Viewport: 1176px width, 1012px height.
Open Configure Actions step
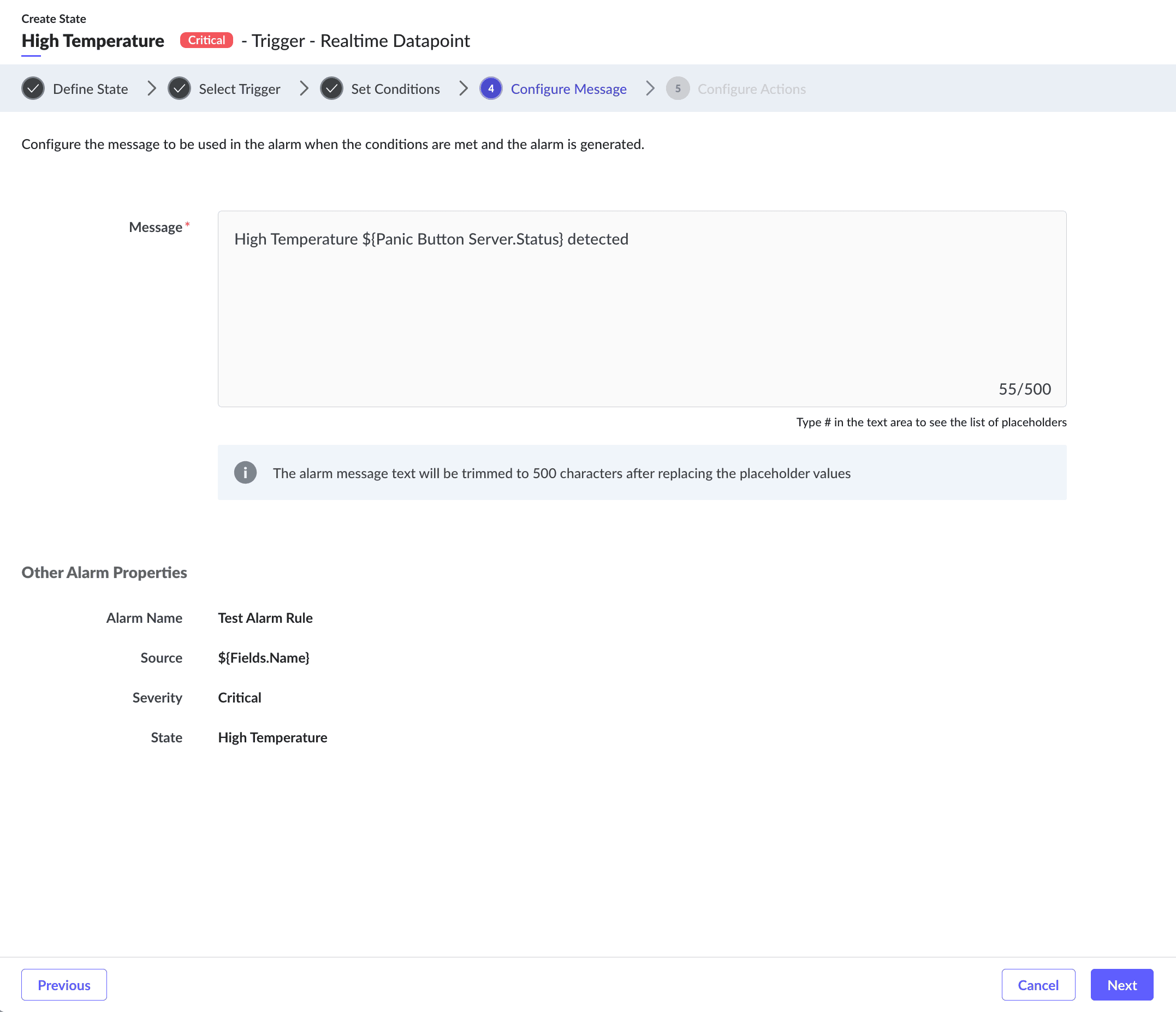(751, 89)
